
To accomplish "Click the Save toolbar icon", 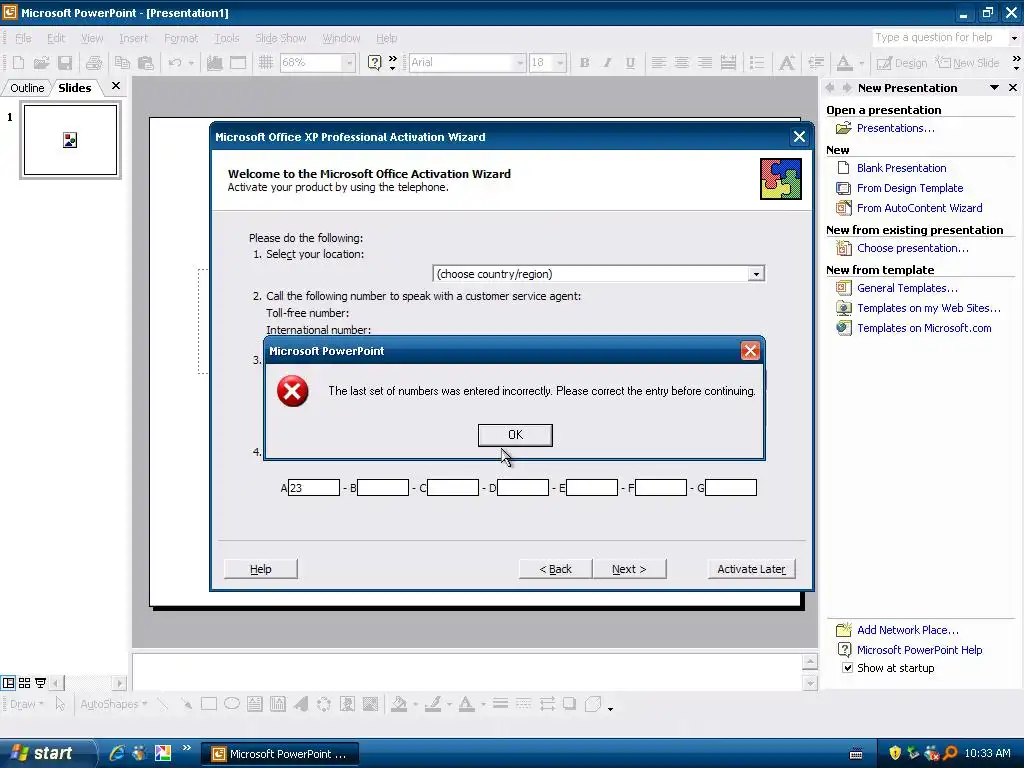I will click(65, 63).
